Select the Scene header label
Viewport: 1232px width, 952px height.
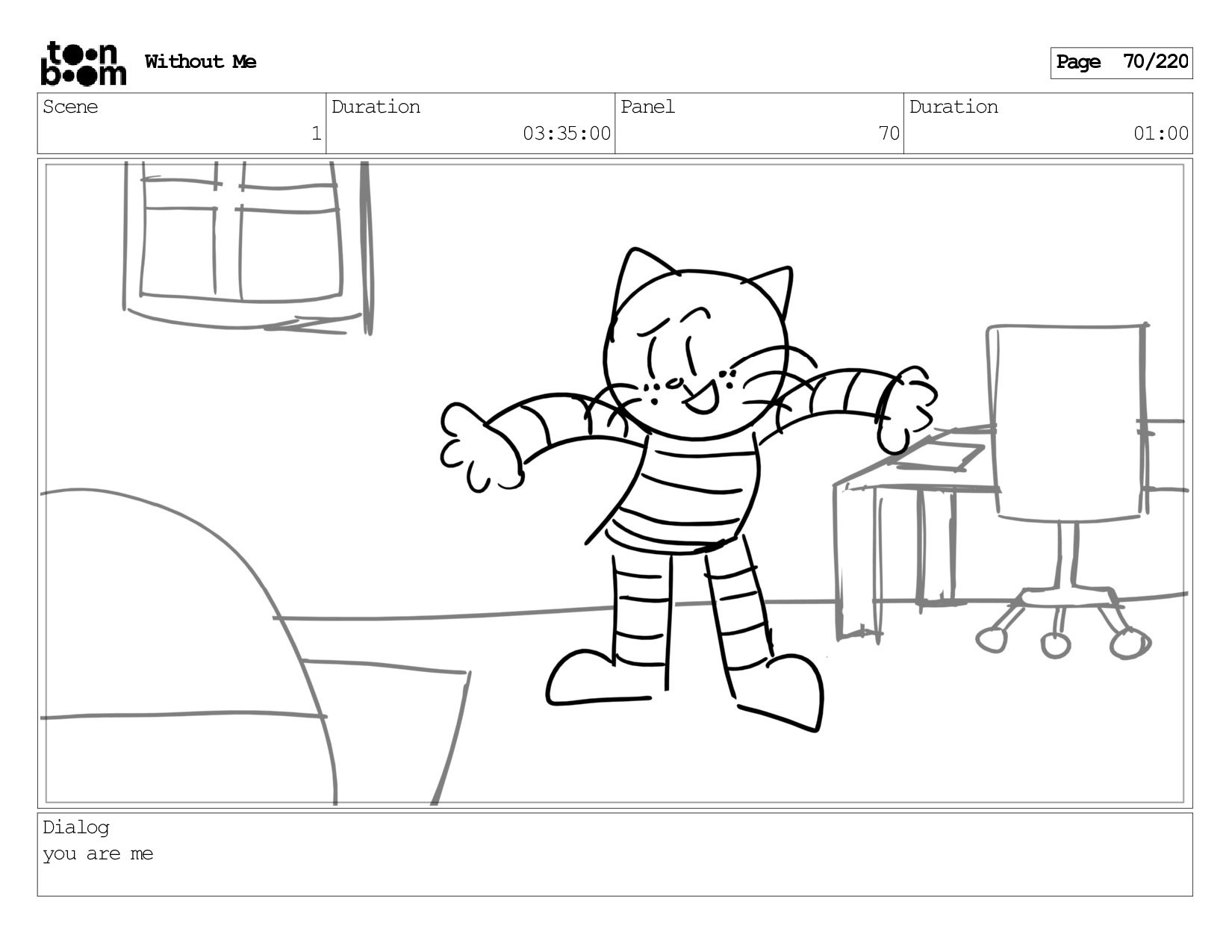click(x=70, y=107)
